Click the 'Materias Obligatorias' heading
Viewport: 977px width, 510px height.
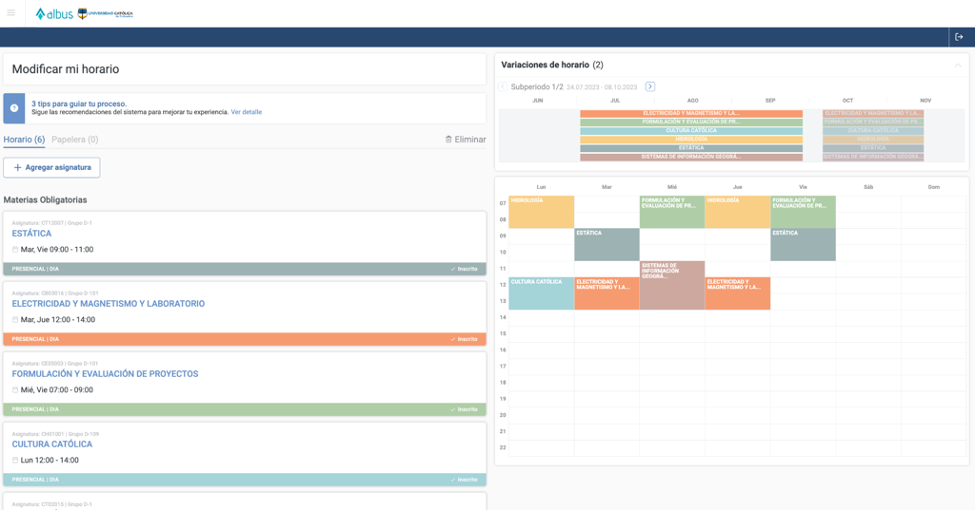pyautogui.click(x=45, y=200)
